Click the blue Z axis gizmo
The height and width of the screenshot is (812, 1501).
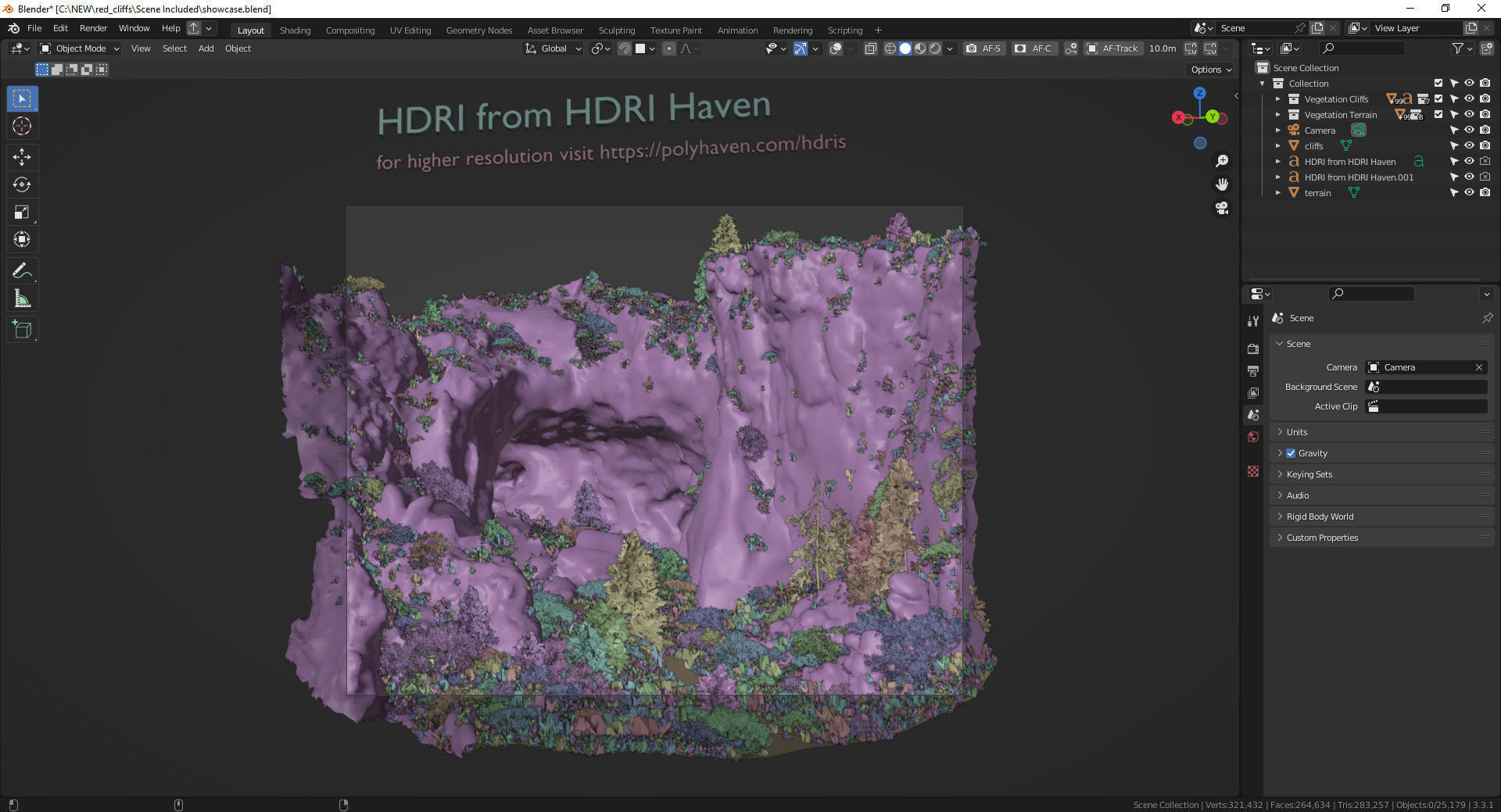click(x=1199, y=93)
